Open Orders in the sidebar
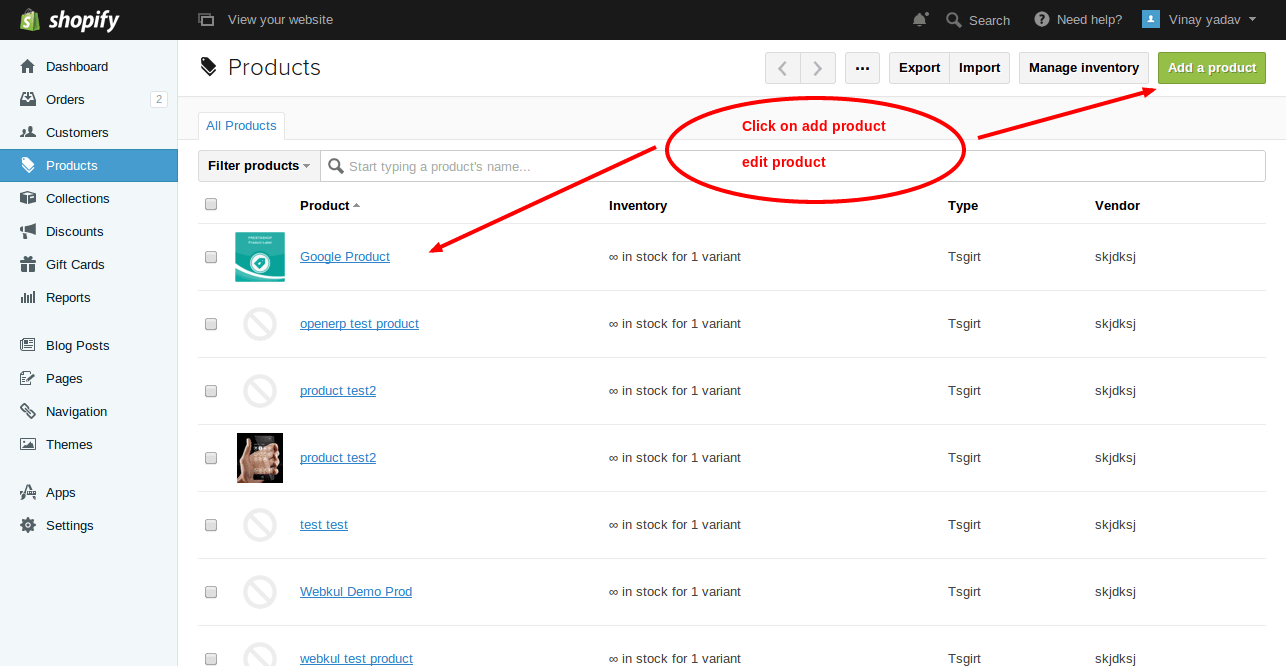Screen dimensions: 1286x666 [x=89, y=99]
